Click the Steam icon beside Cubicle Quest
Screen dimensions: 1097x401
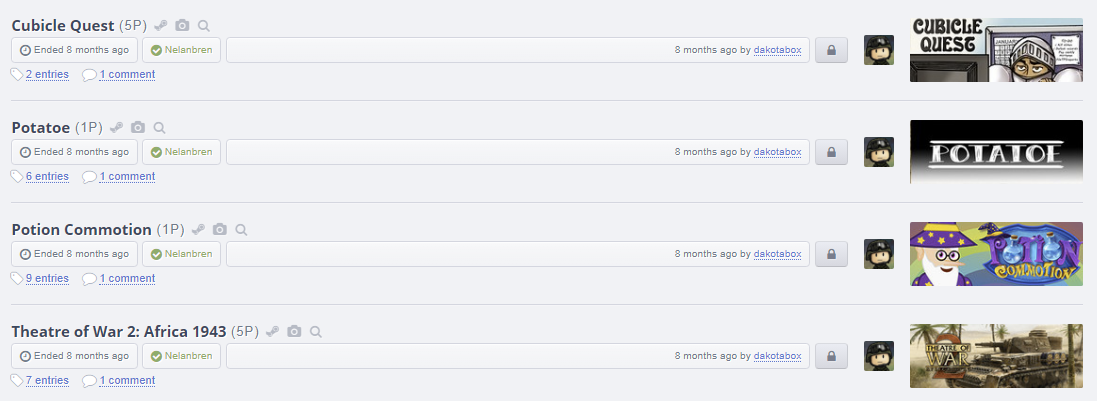pos(160,26)
